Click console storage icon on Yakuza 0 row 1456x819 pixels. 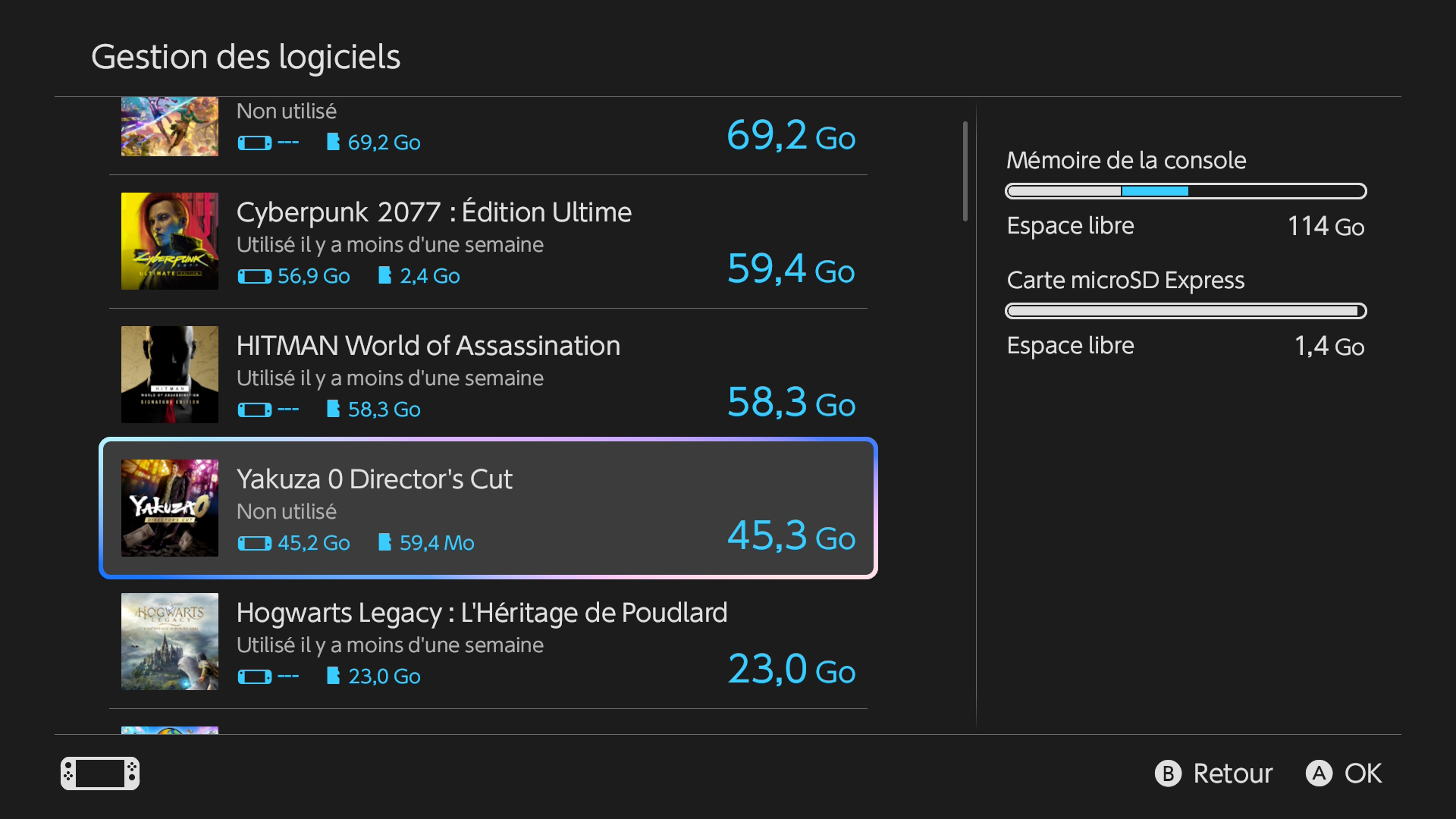(254, 544)
